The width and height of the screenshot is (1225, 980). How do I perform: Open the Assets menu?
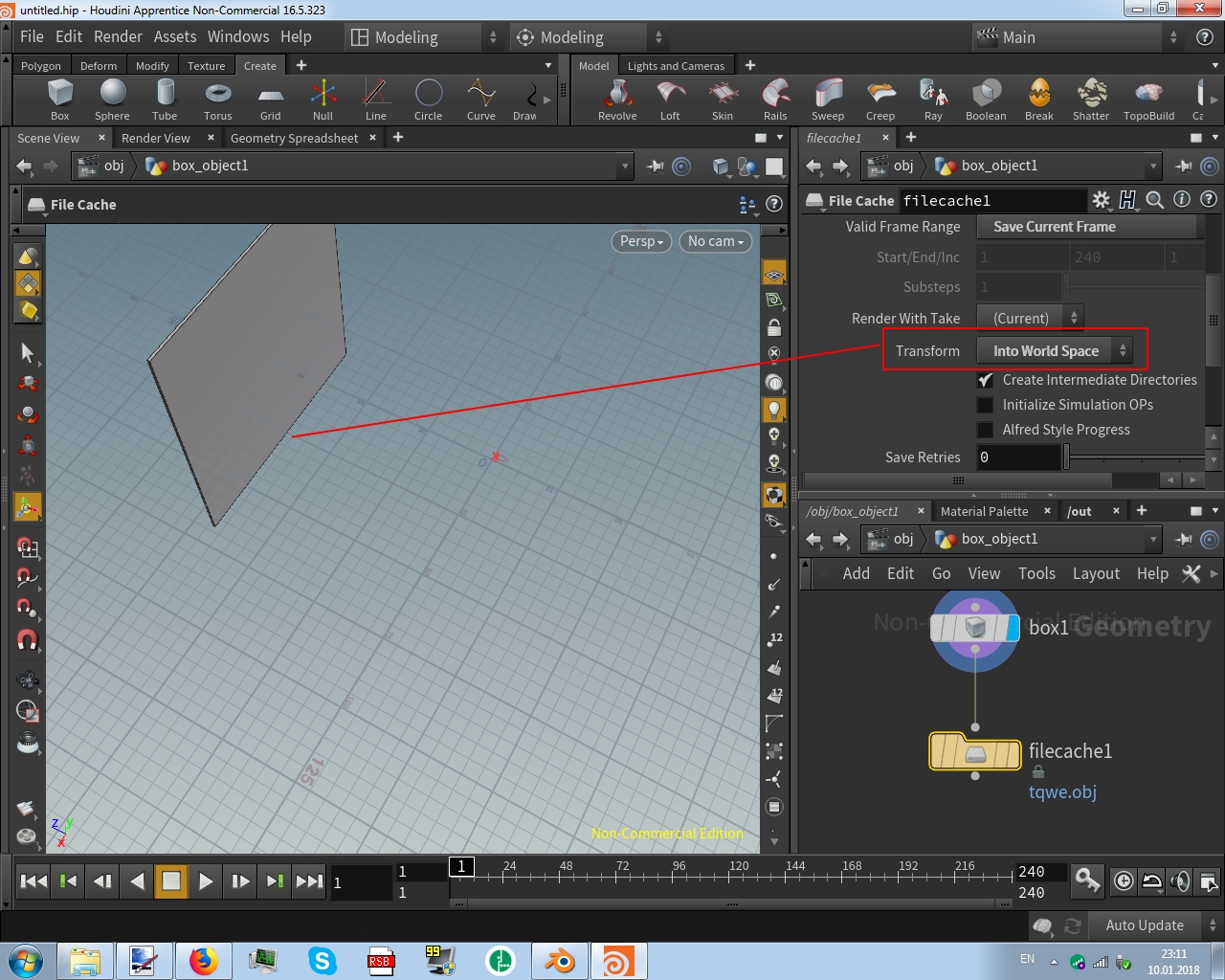coord(175,36)
